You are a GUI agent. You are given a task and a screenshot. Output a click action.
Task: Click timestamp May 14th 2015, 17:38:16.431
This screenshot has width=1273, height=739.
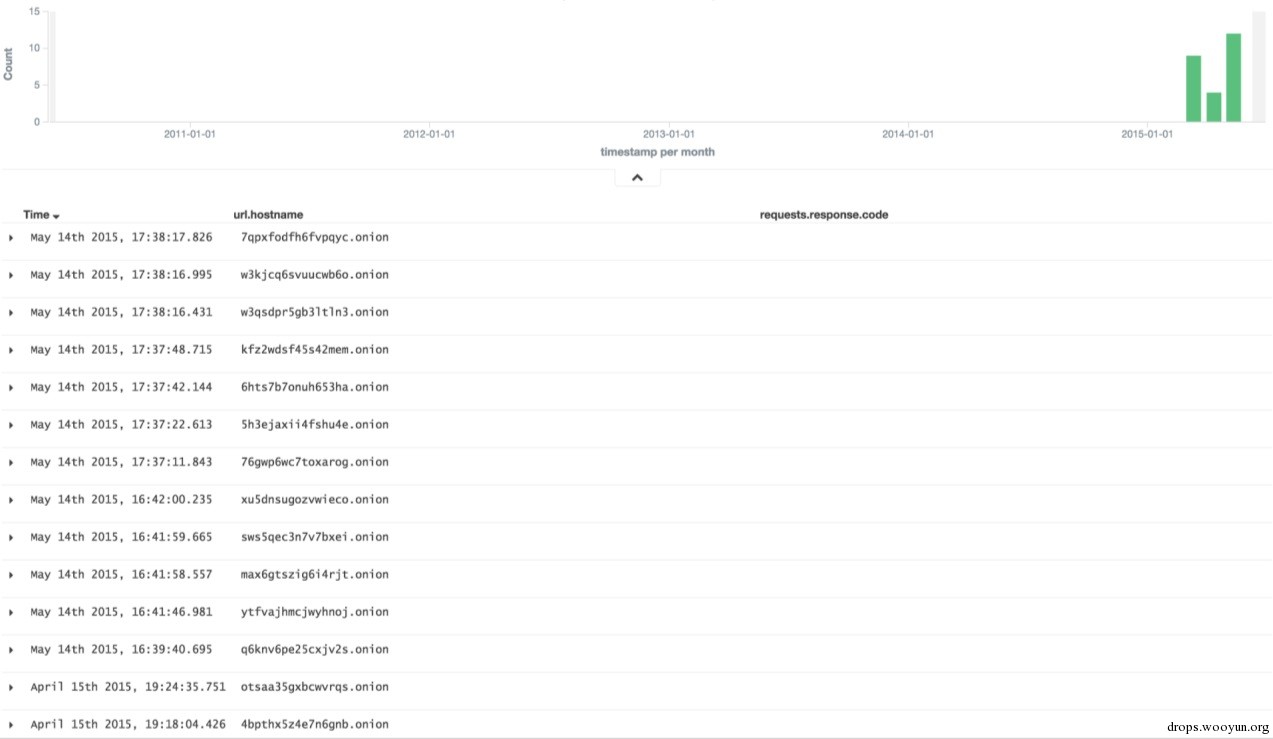121,312
